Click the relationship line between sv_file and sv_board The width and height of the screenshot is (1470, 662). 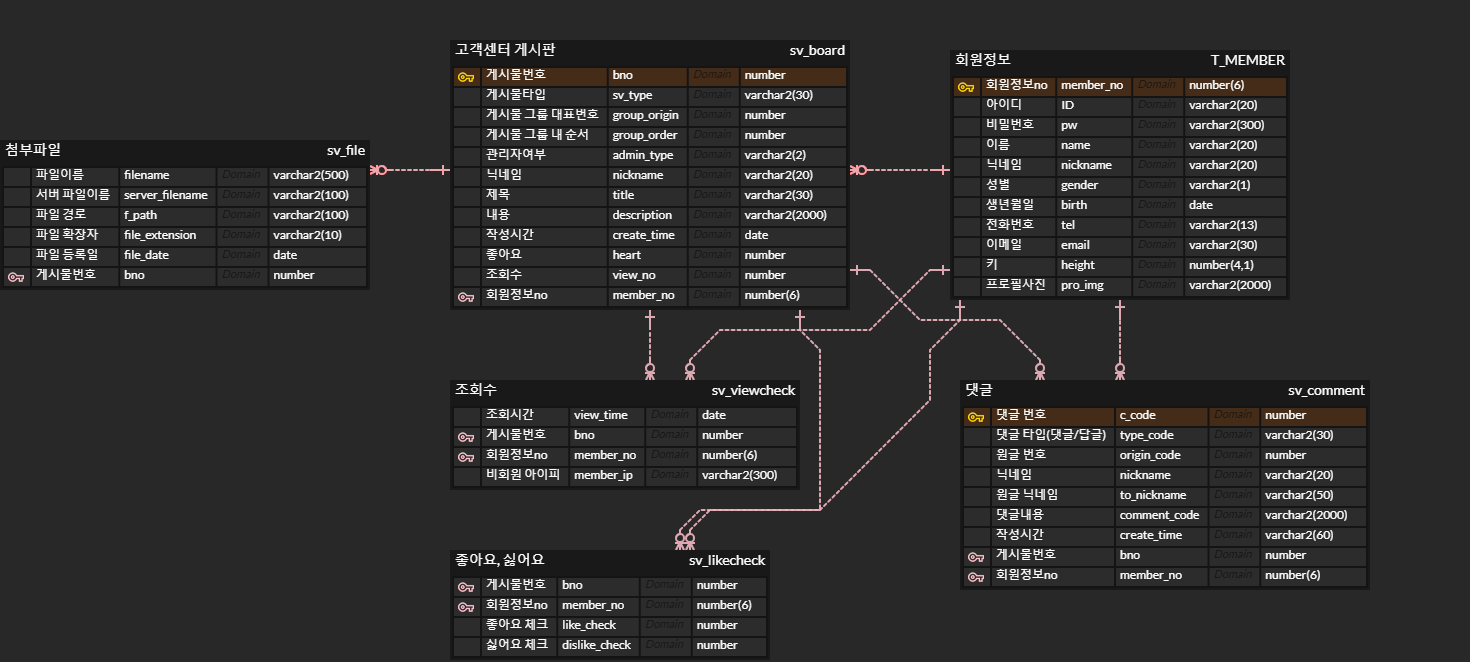pos(410,170)
